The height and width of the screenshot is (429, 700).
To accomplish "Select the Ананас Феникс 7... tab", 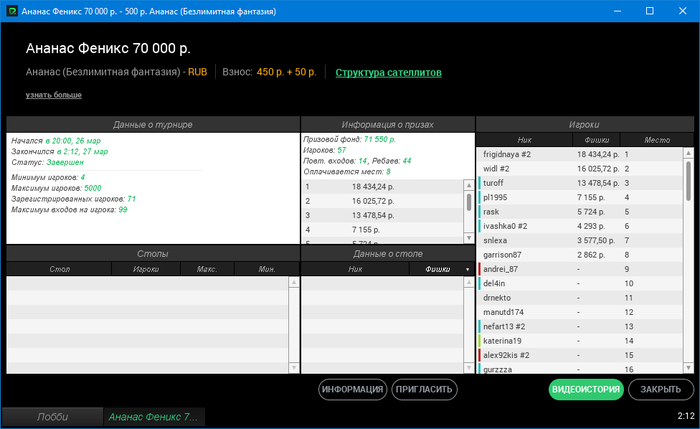I will (153, 417).
